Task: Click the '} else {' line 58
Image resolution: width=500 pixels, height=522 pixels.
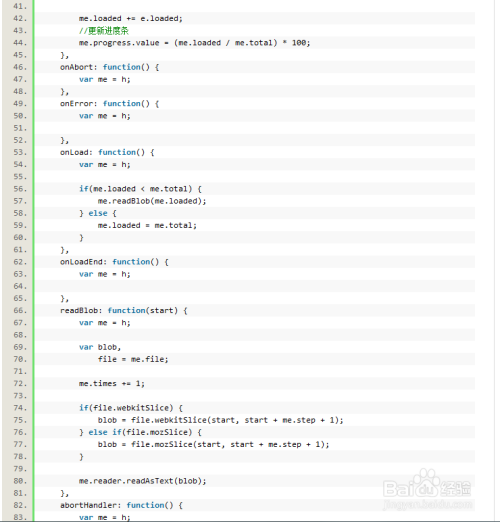Action: point(98,213)
